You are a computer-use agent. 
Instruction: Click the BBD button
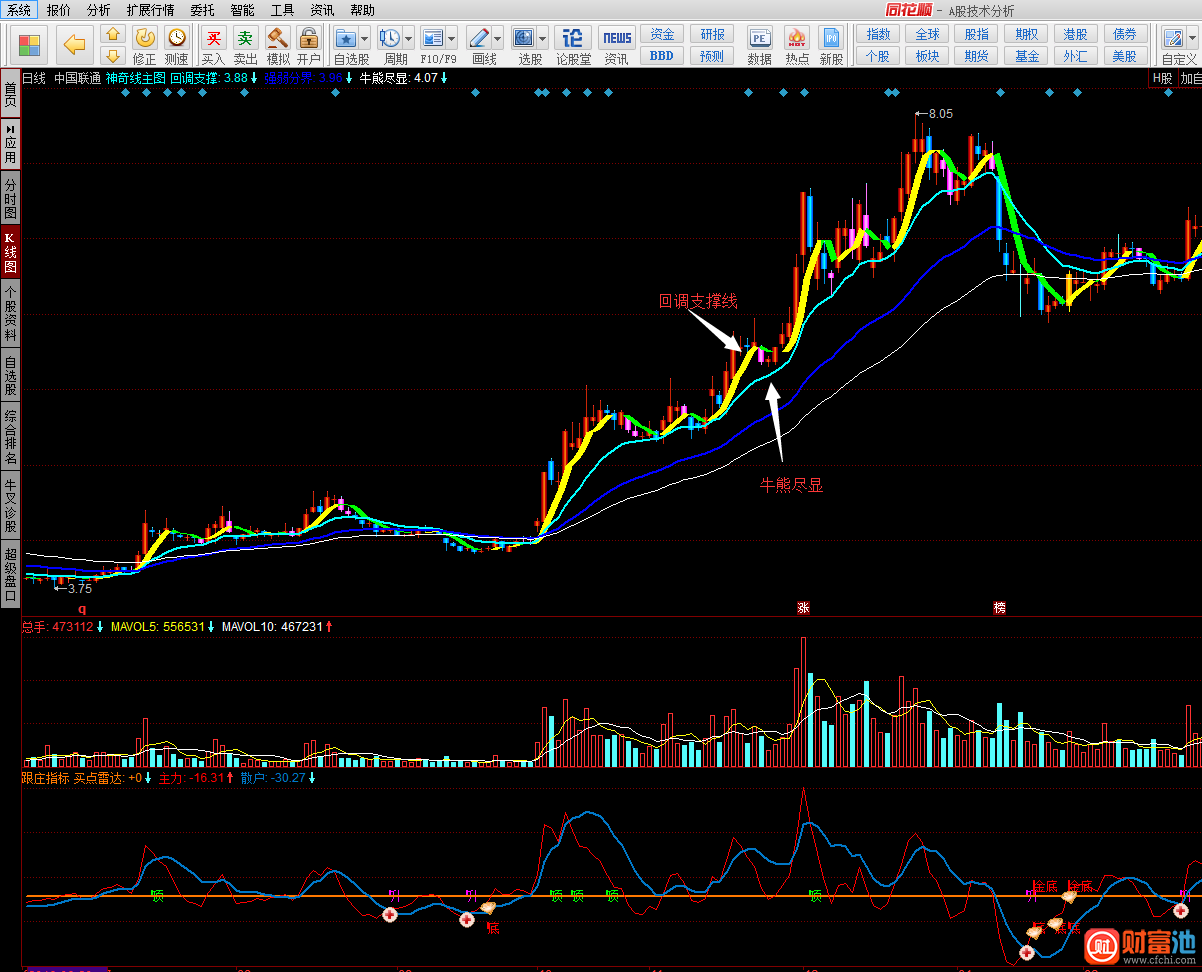click(x=662, y=56)
